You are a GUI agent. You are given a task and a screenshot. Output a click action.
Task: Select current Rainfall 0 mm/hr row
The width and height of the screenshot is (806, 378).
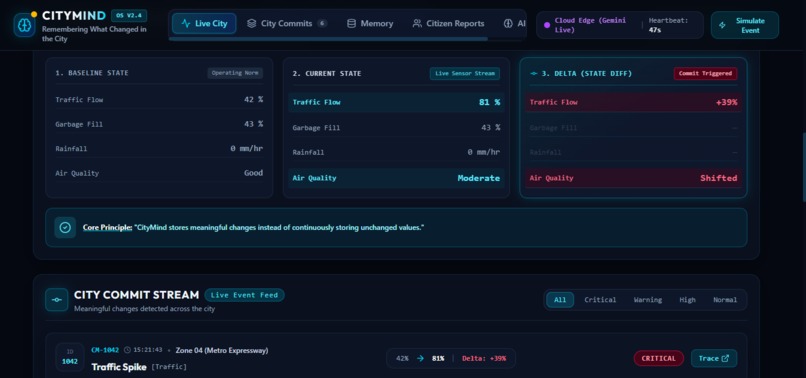point(396,152)
